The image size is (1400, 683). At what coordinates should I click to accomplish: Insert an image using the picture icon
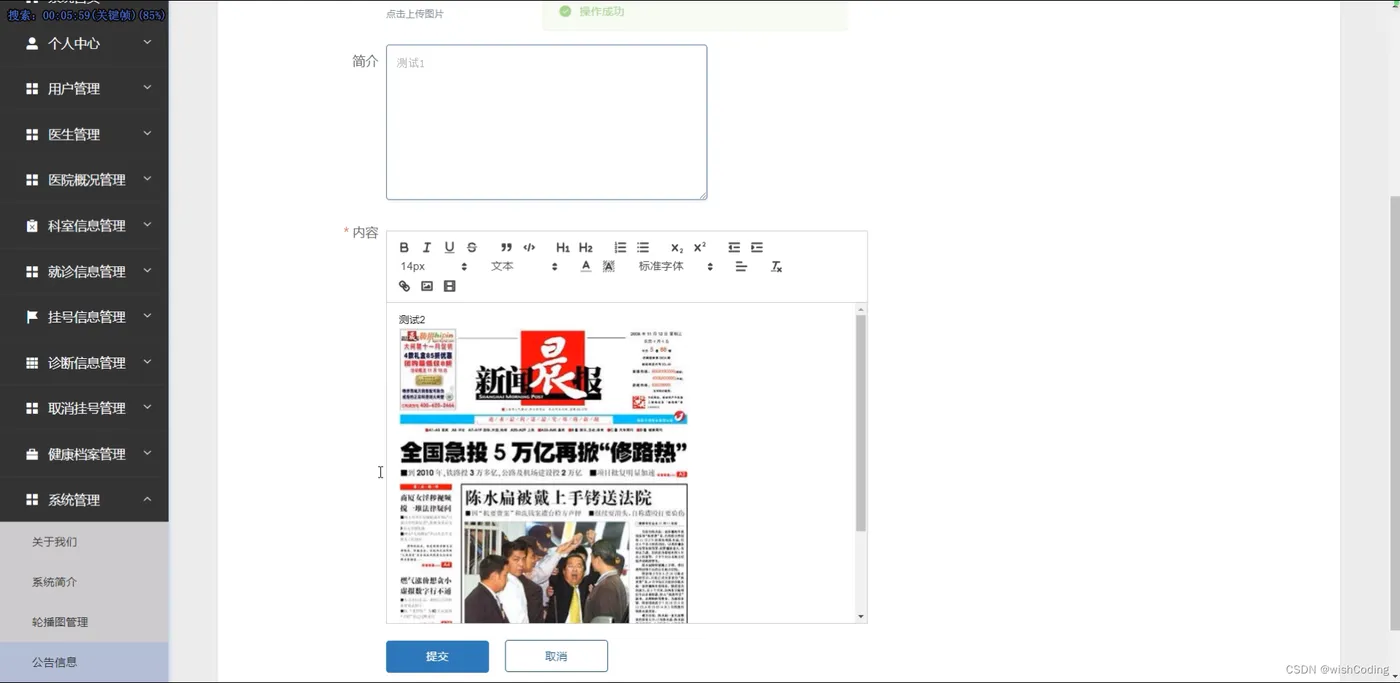point(427,286)
